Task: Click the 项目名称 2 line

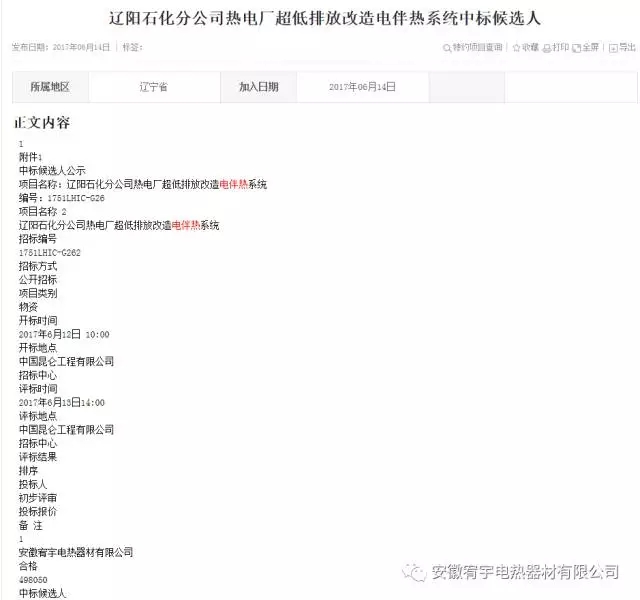Action: click(x=42, y=211)
